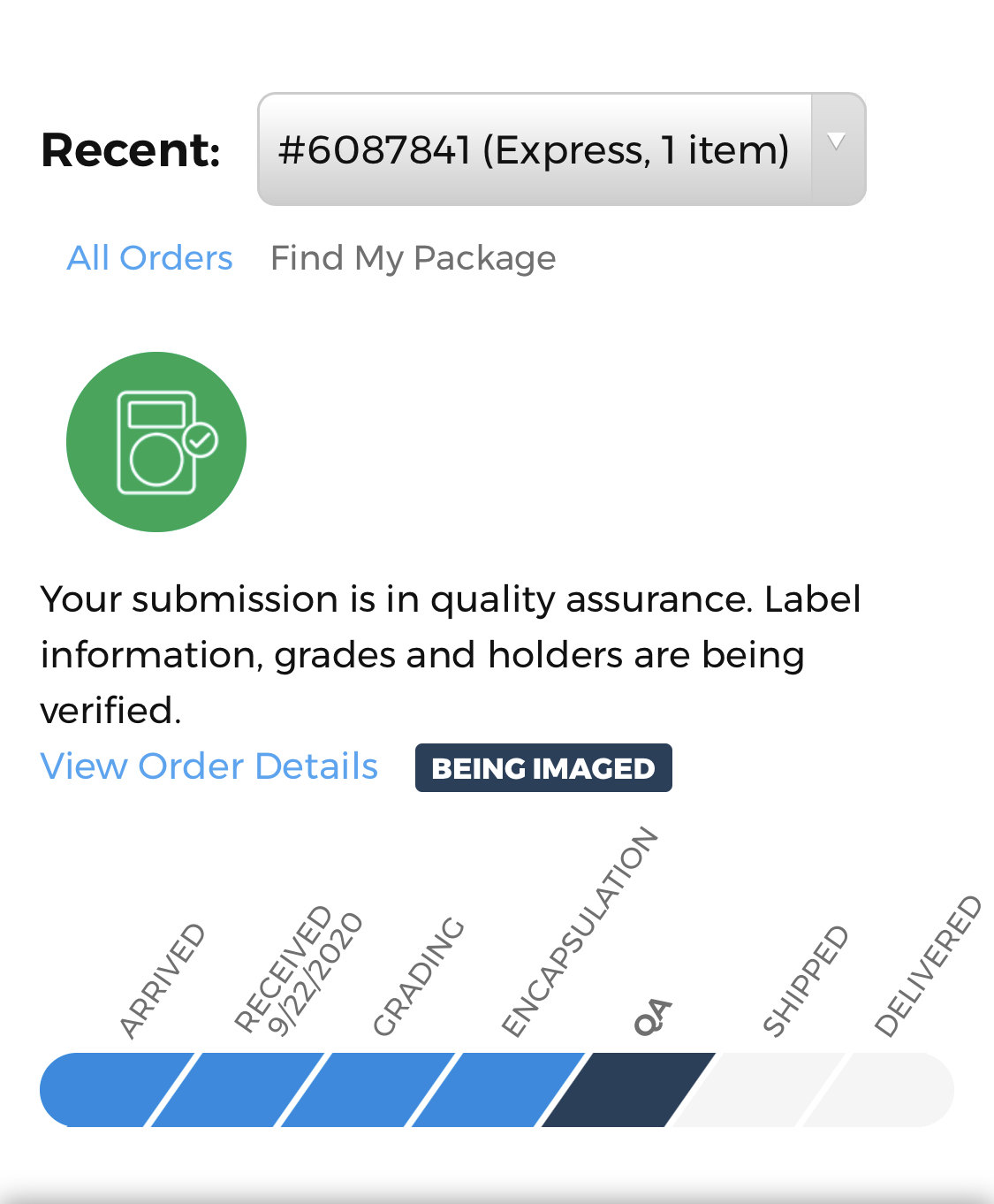The height and width of the screenshot is (1204, 994).
Task: Click the BEING IMAGED status badge
Action: [543, 768]
